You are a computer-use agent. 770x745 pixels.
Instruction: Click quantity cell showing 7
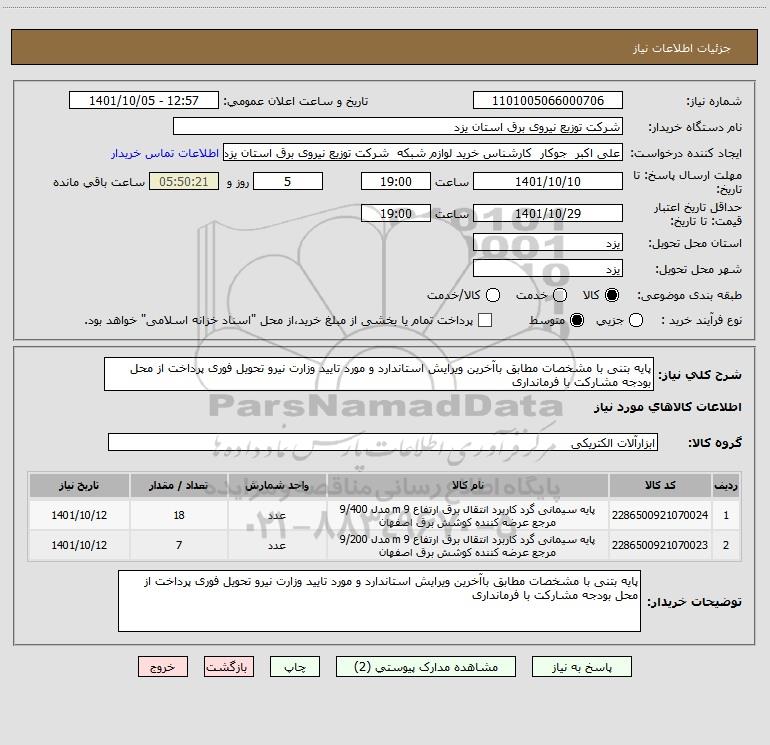[179, 545]
